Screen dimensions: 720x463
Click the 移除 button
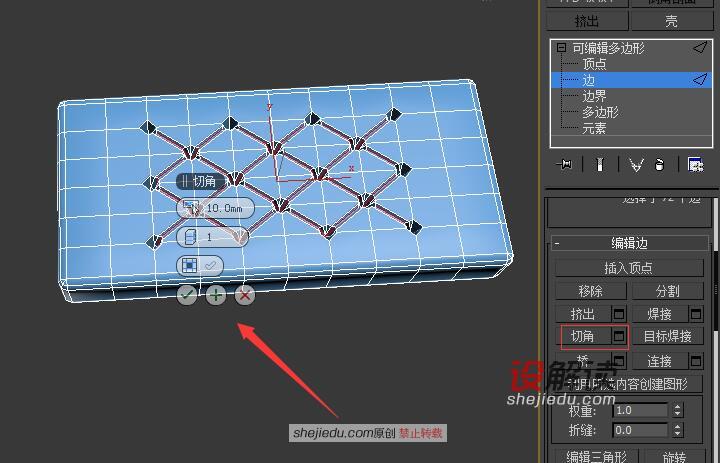[x=591, y=291]
